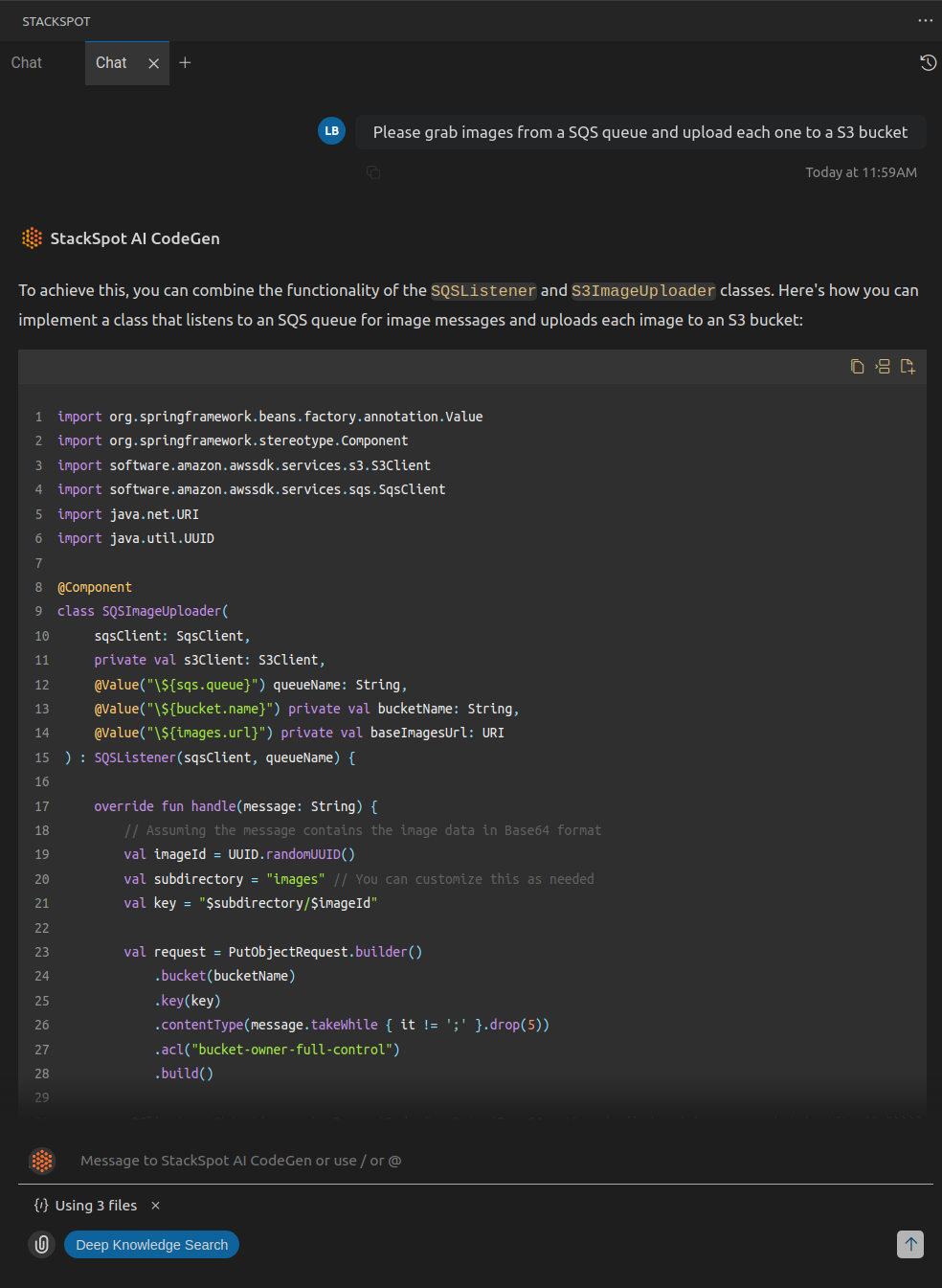Open the more actions ellipsis menu
The width and height of the screenshot is (942, 1288).
[925, 20]
